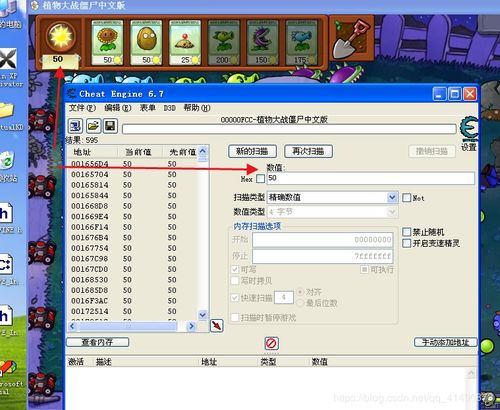Open the 文件(F) menu
Image resolution: width=500 pixels, height=410 pixels.
(x=82, y=108)
